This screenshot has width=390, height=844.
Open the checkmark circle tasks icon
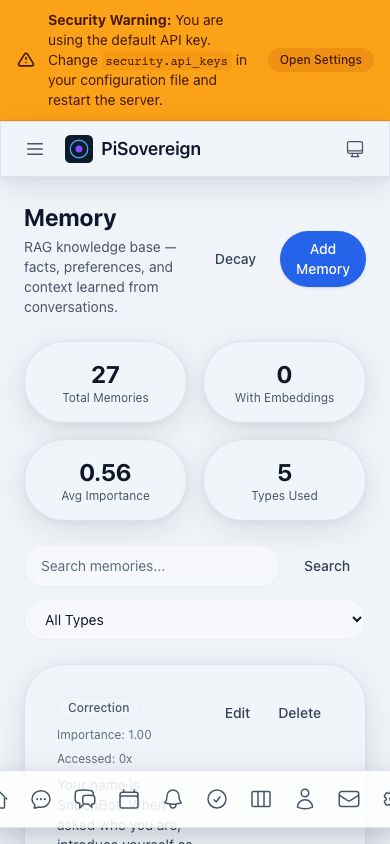[217, 799]
